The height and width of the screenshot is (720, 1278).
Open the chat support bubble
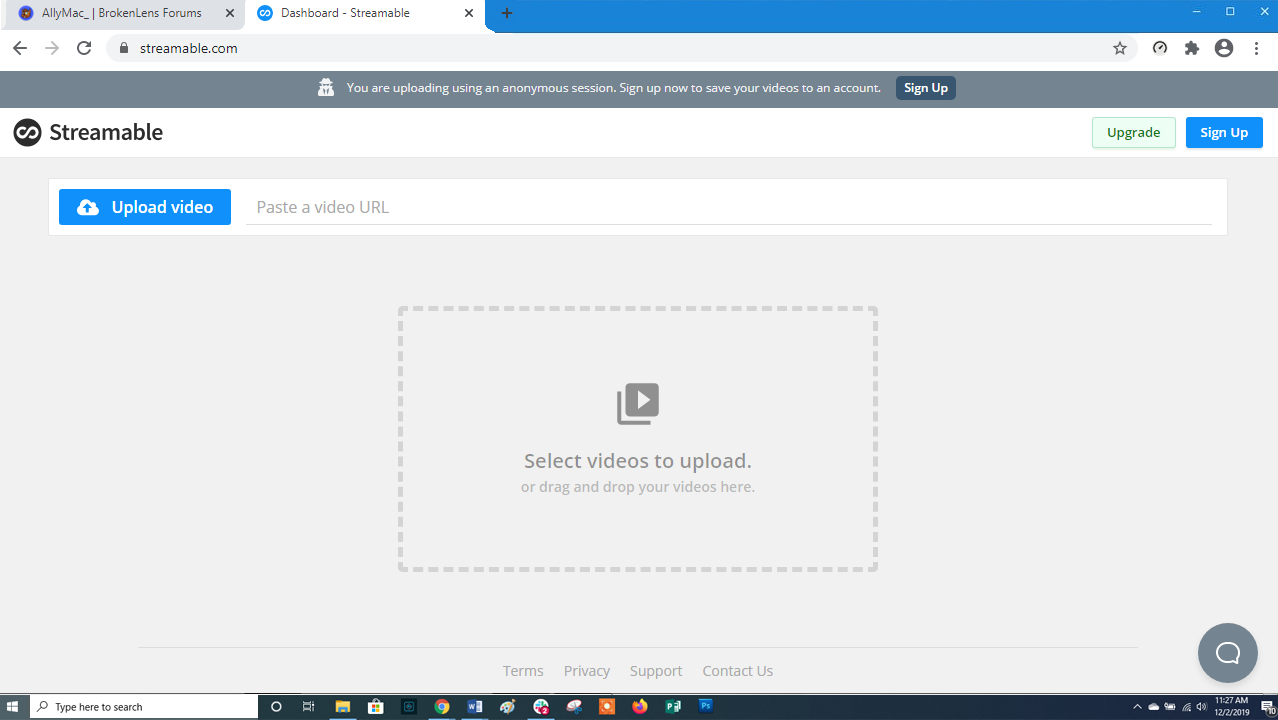1227,653
